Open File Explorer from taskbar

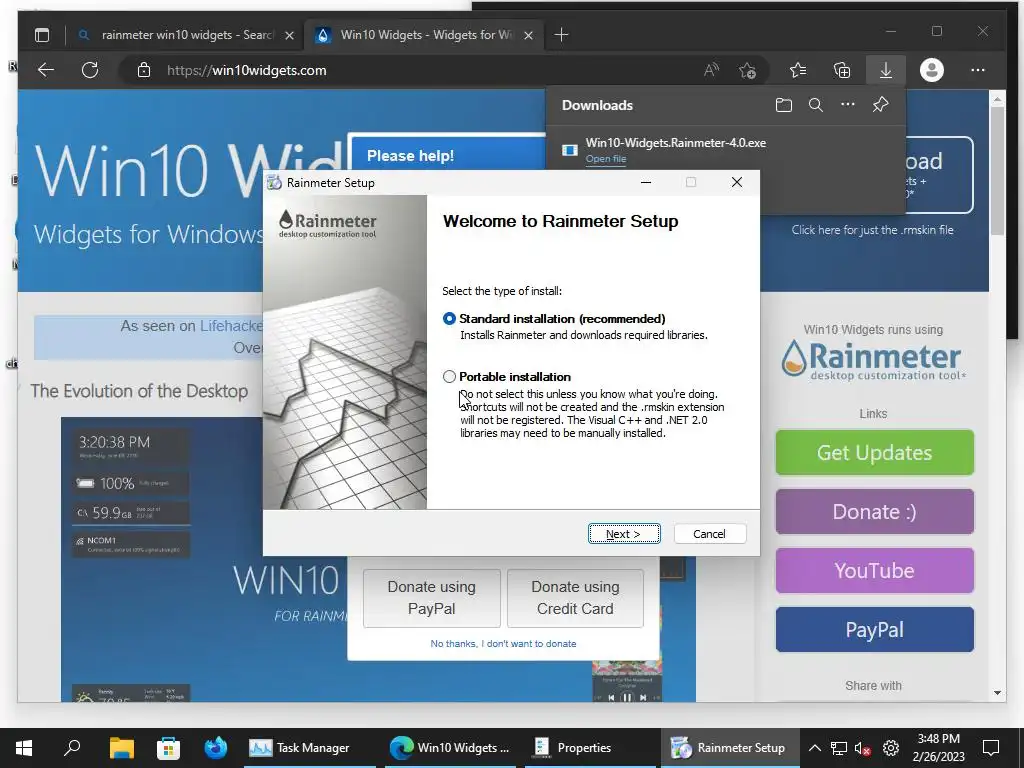121,748
